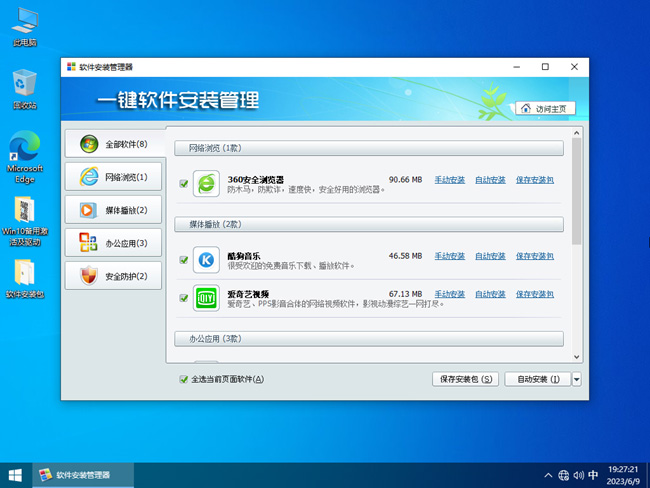
Task: Click 保存安装包 for 爱奇艺视频
Action: 535,294
